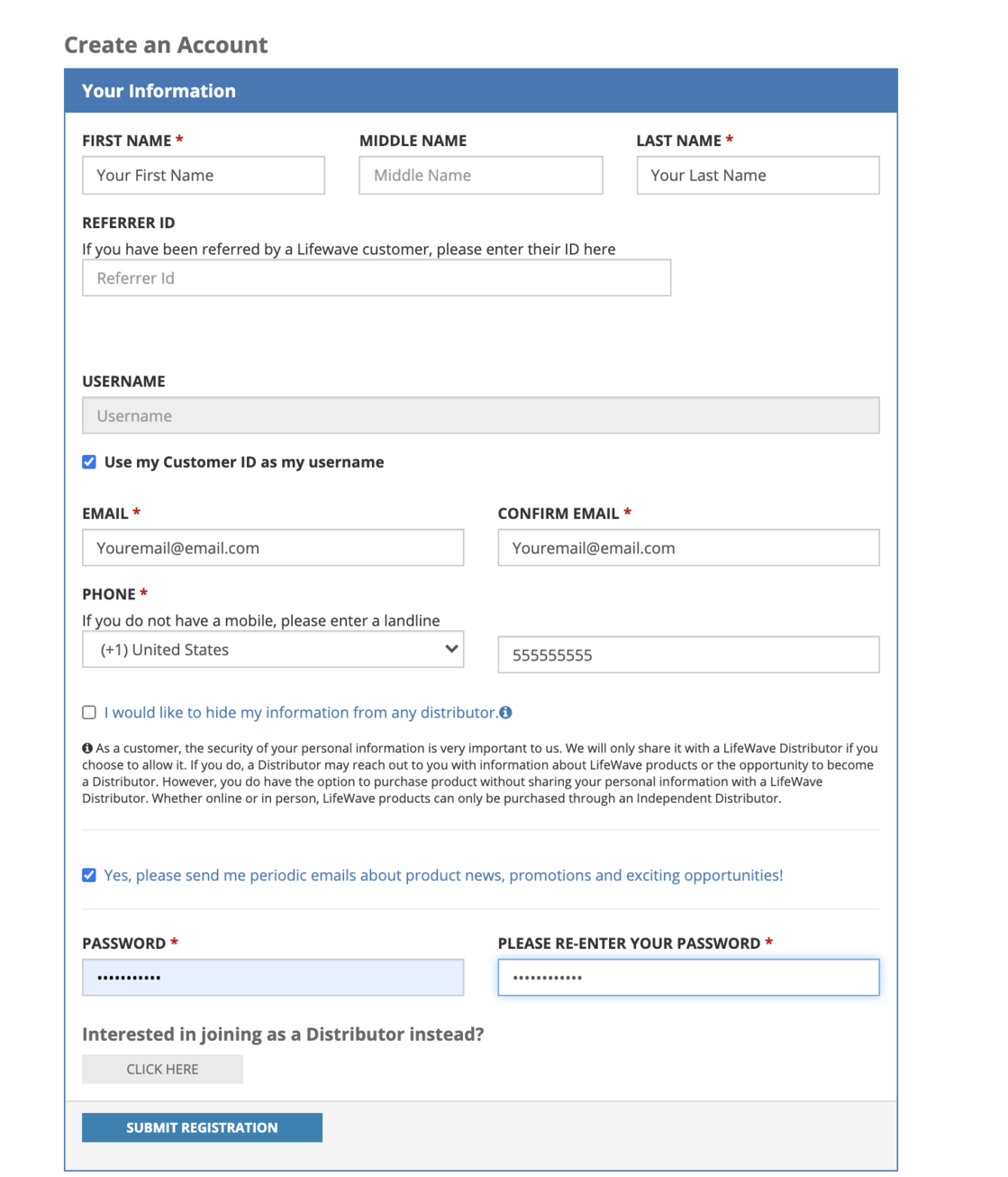Focus the Confirm Email field
1008x1177 pixels.
click(688, 548)
